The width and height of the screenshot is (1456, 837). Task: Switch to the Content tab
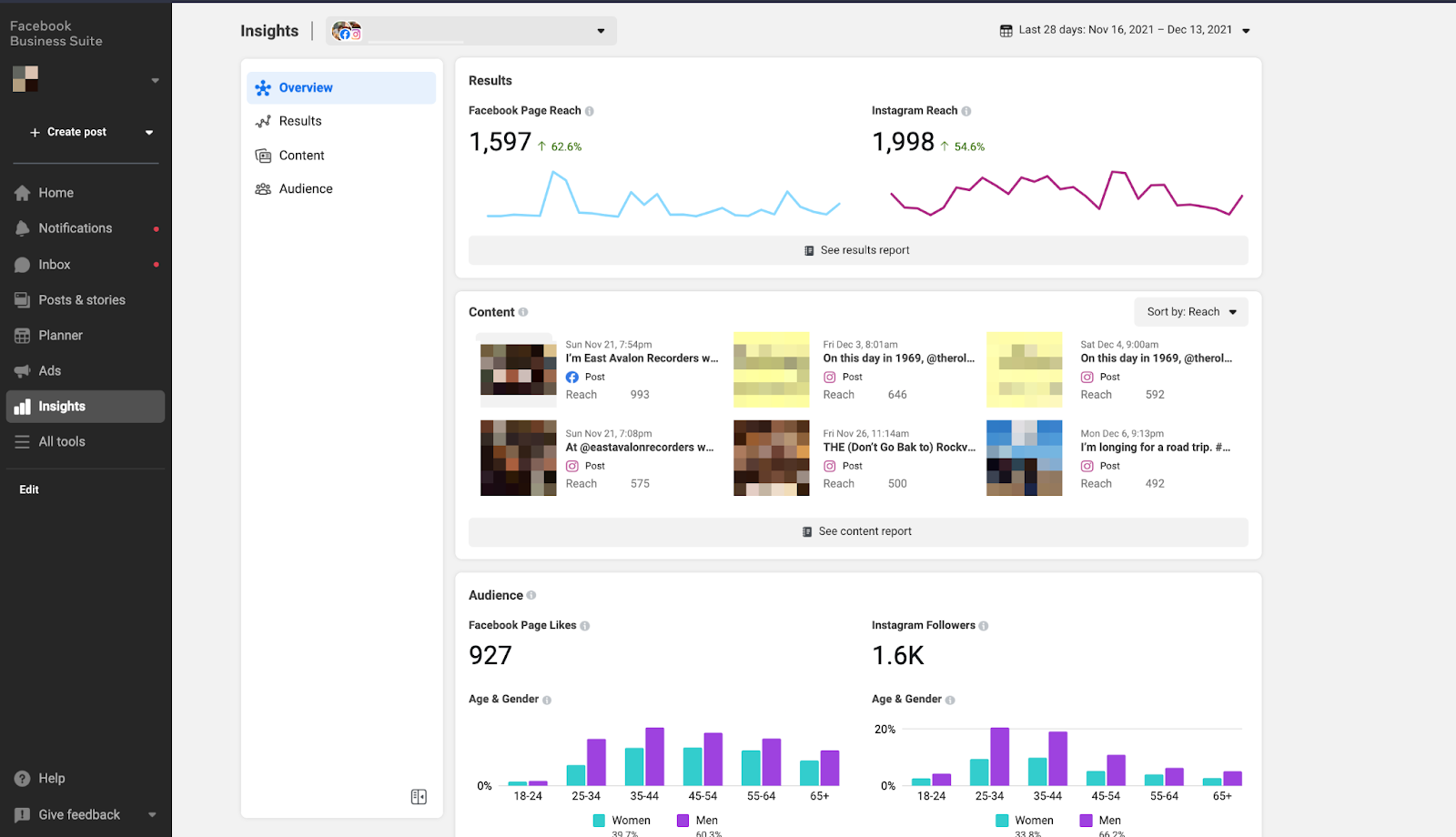[x=301, y=155]
